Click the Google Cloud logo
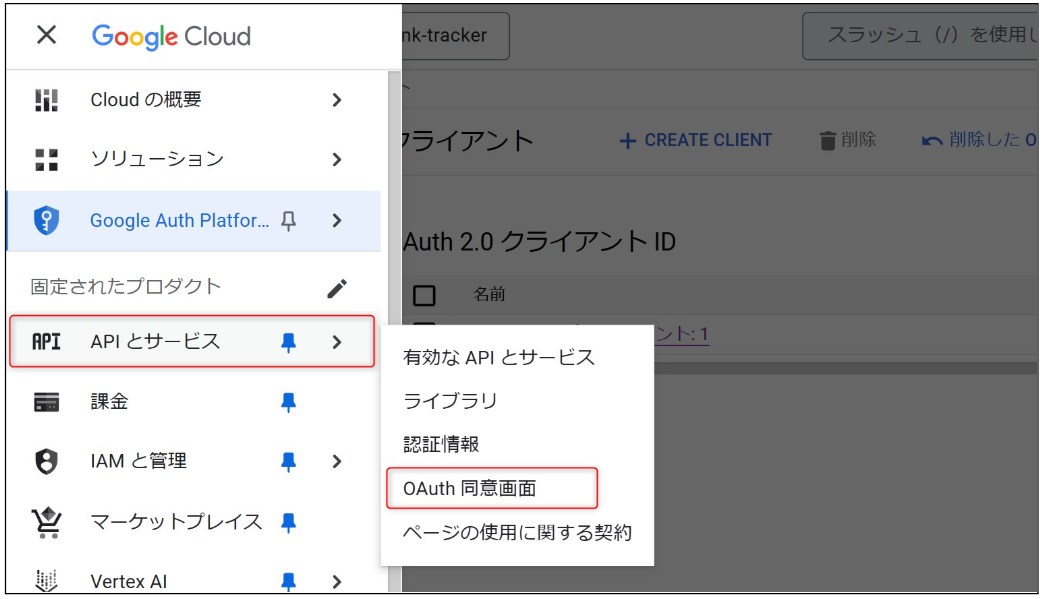 (171, 36)
